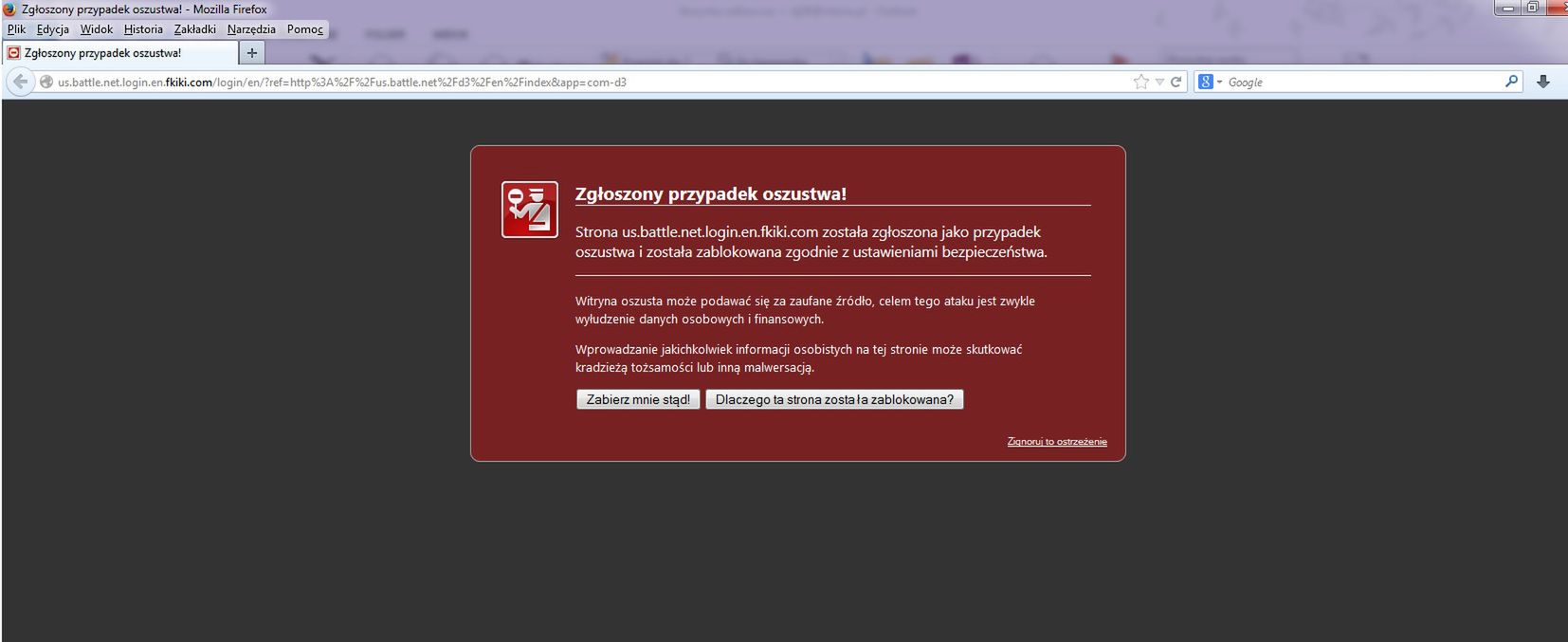Open the Edycja menu
The height and width of the screenshot is (642, 1568).
click(x=53, y=29)
